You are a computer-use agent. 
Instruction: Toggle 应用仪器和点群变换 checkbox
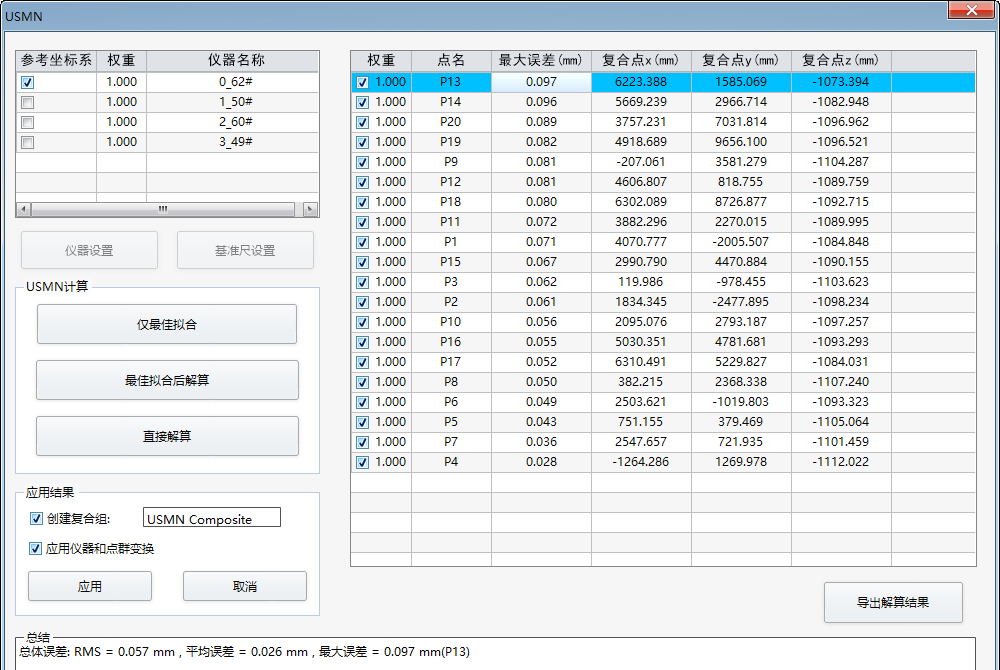[x=37, y=549]
